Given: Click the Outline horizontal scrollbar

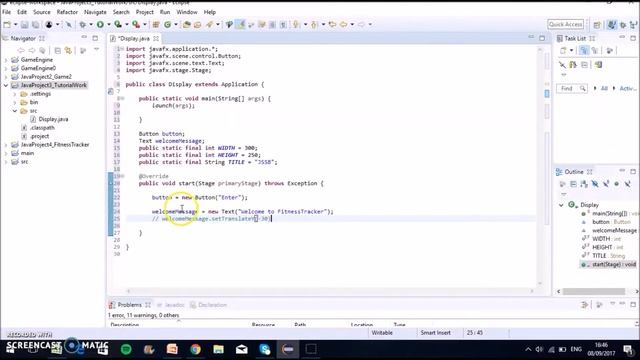Looking at the screenshot, I should [x=594, y=291].
